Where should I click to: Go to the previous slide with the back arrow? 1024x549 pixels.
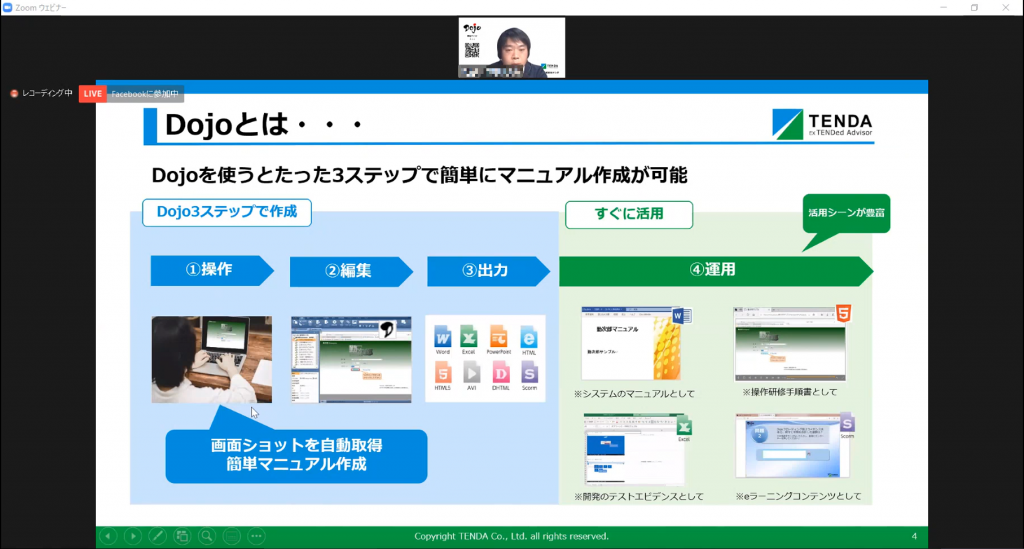click(x=108, y=536)
